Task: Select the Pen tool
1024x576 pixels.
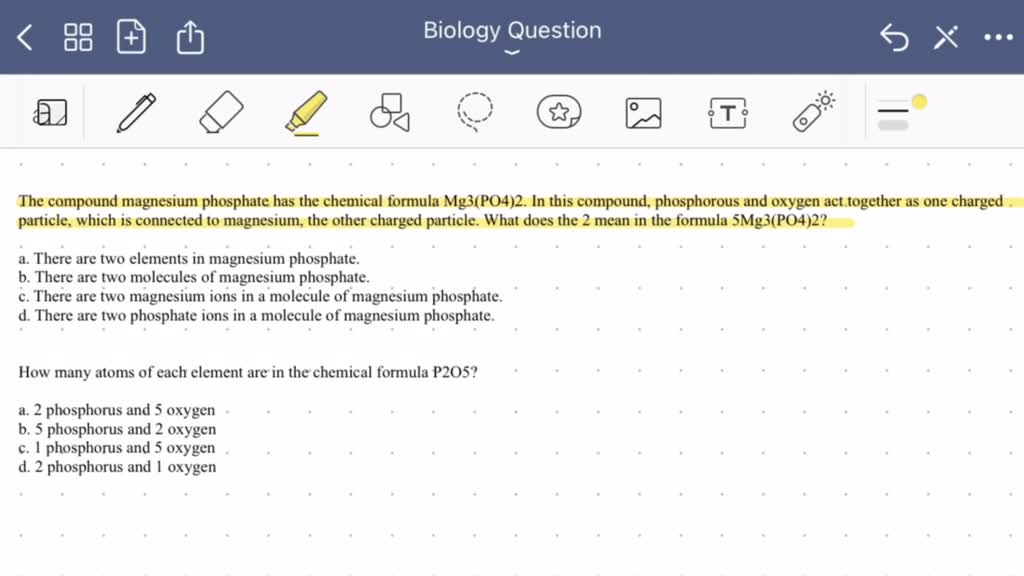Action: click(x=137, y=112)
